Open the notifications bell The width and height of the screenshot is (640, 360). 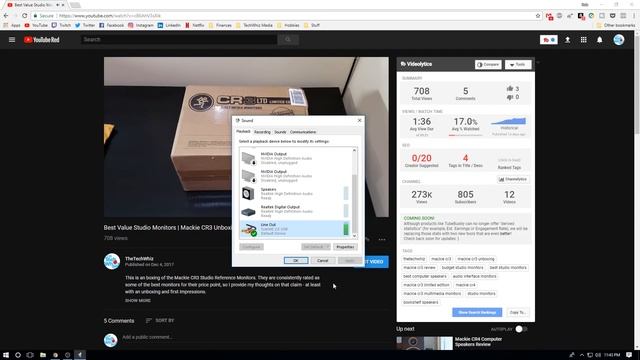point(600,40)
